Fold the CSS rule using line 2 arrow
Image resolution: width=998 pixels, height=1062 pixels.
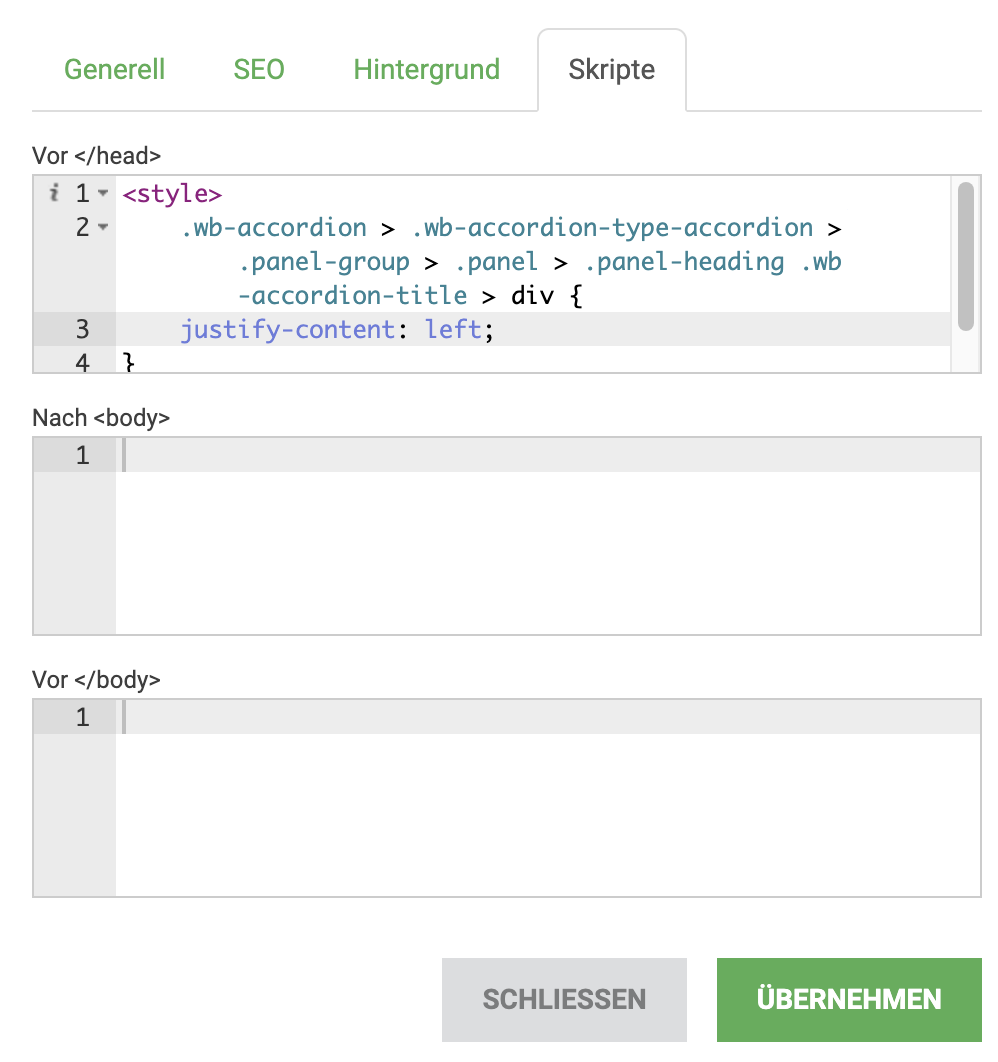(103, 228)
